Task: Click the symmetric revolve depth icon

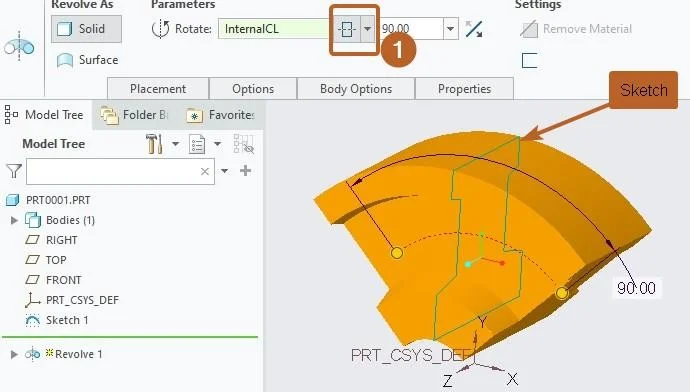Action: coord(347,29)
